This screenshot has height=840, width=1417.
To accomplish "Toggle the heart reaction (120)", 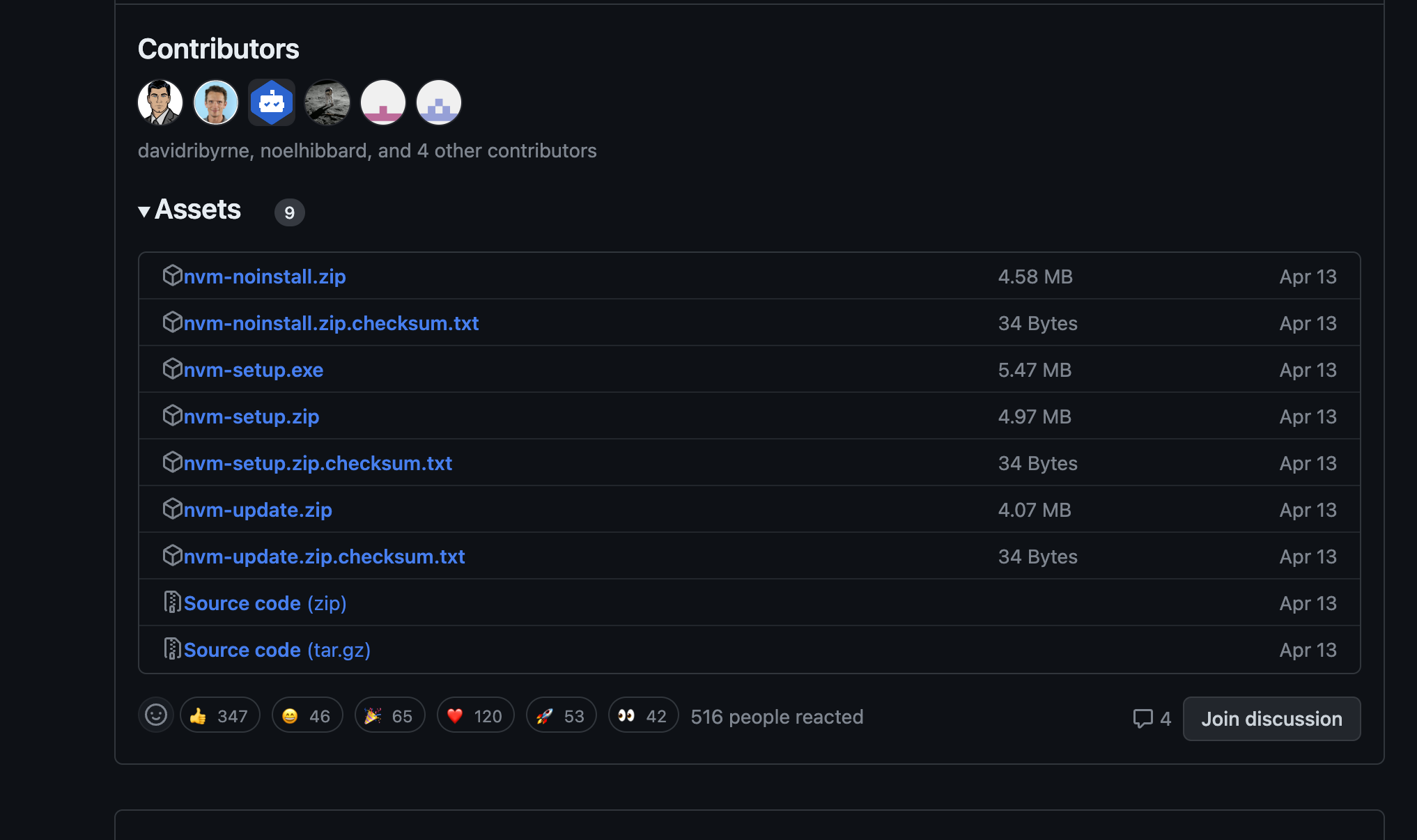I will [475, 716].
